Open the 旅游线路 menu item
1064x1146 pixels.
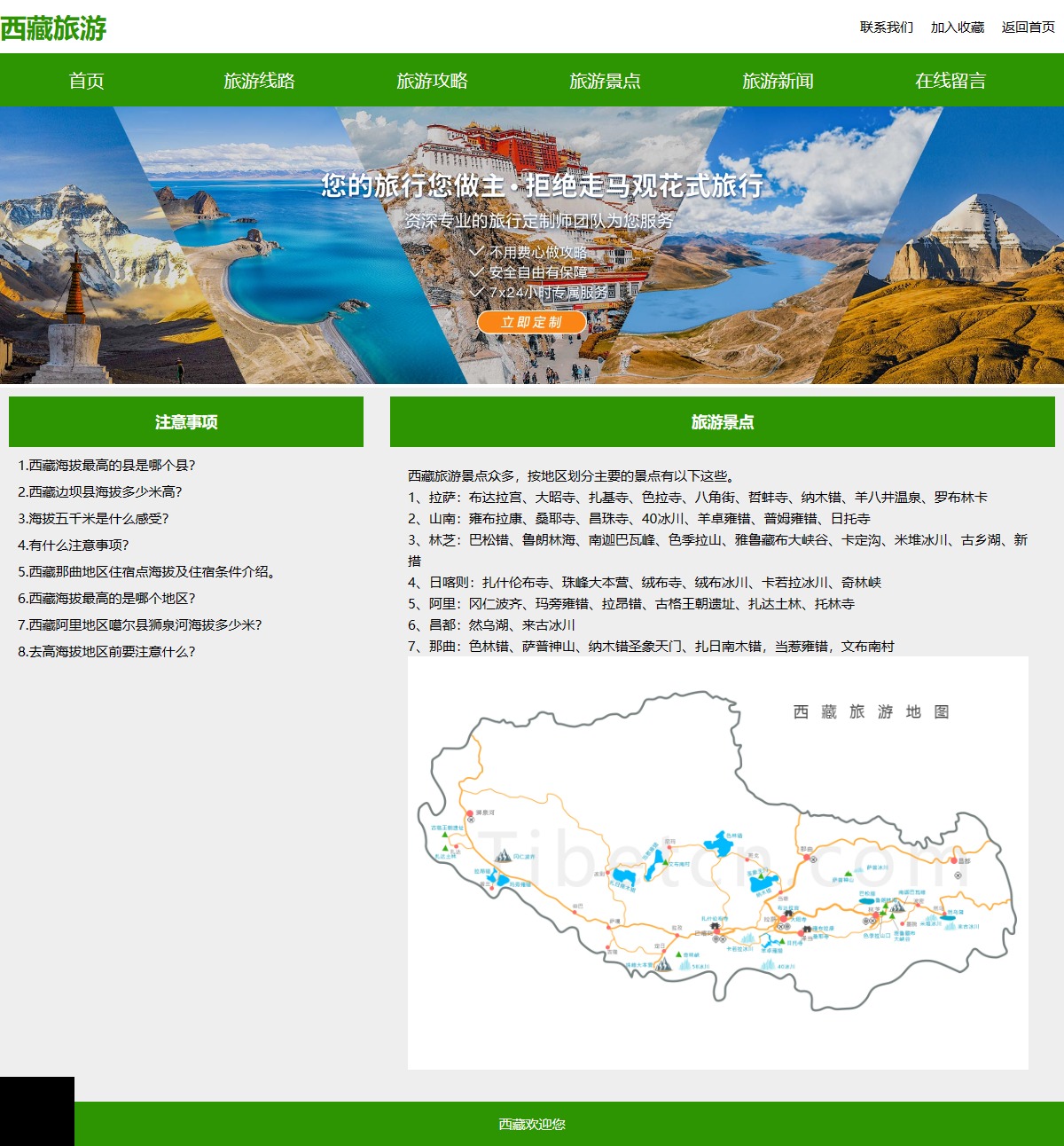(x=259, y=81)
